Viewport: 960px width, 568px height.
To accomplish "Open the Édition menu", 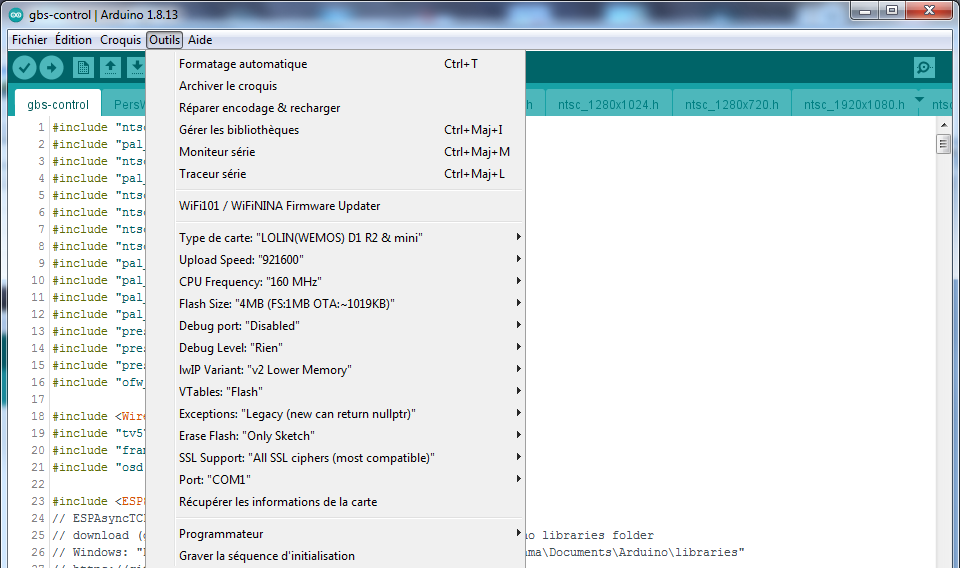I will pyautogui.click(x=73, y=40).
